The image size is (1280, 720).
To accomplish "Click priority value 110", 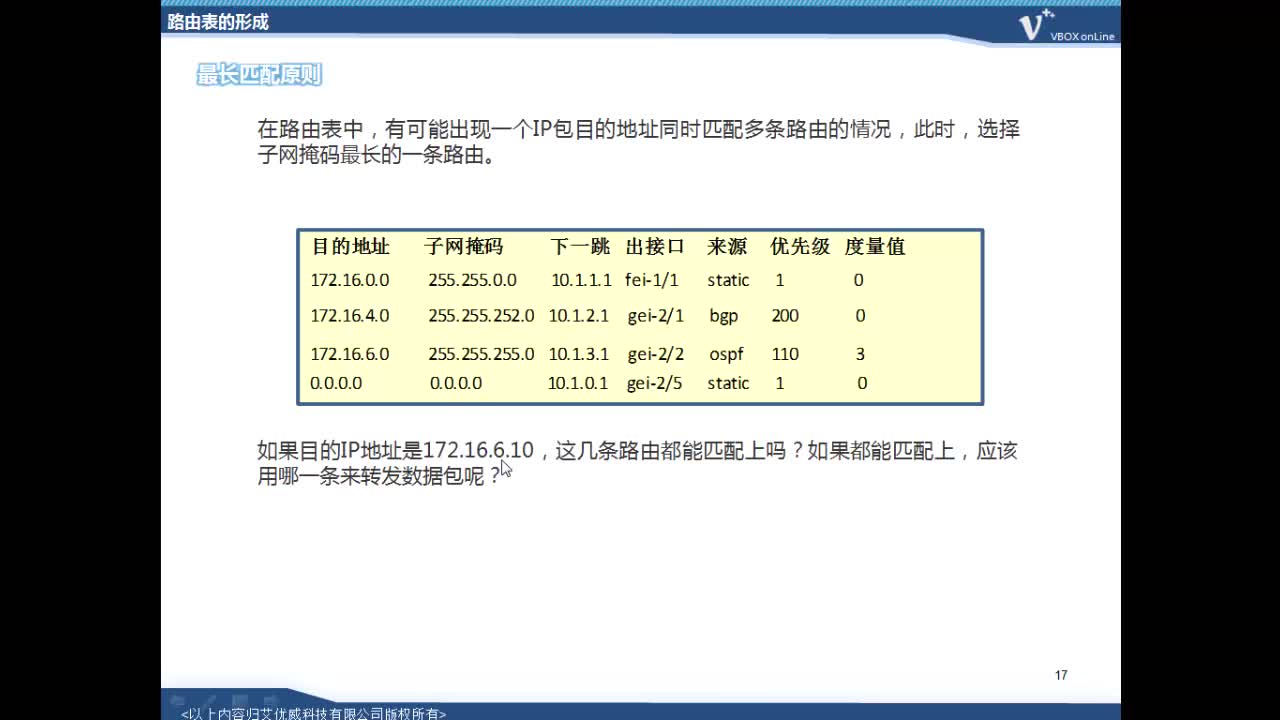I will 785,354.
